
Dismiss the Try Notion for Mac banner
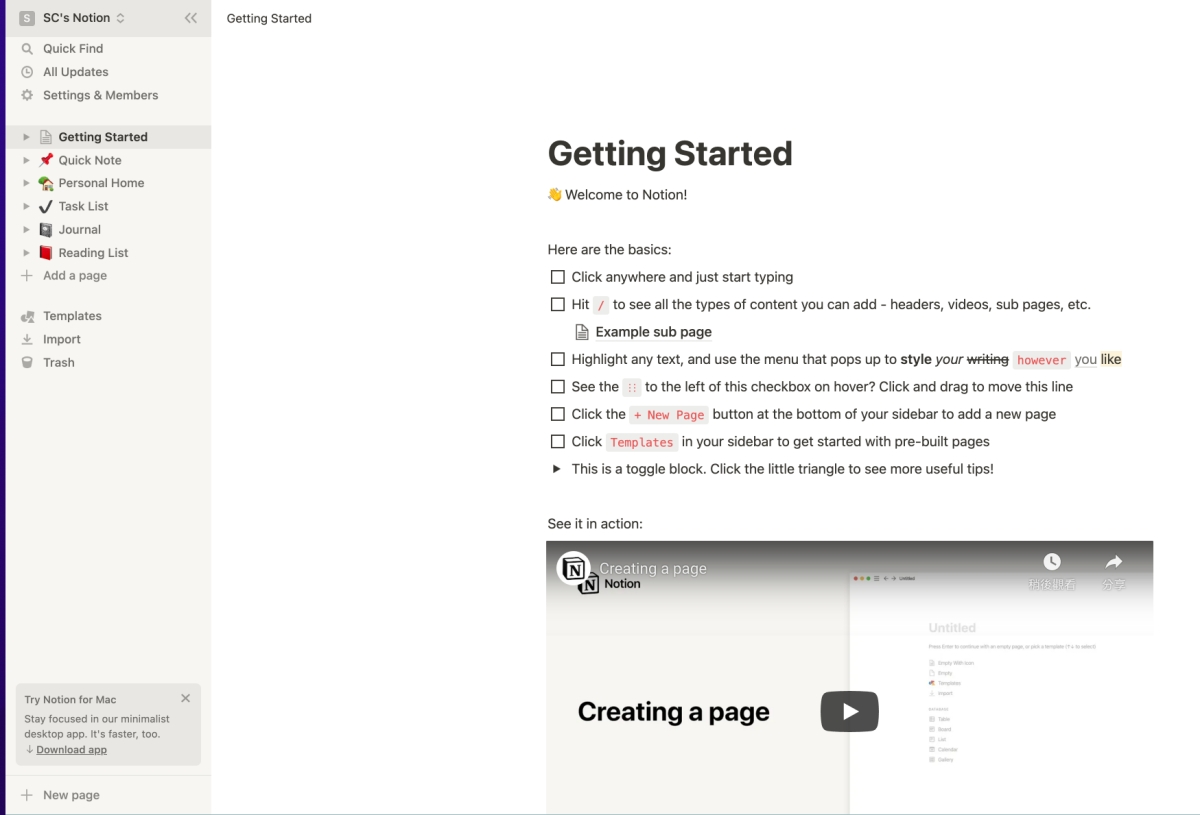click(186, 698)
